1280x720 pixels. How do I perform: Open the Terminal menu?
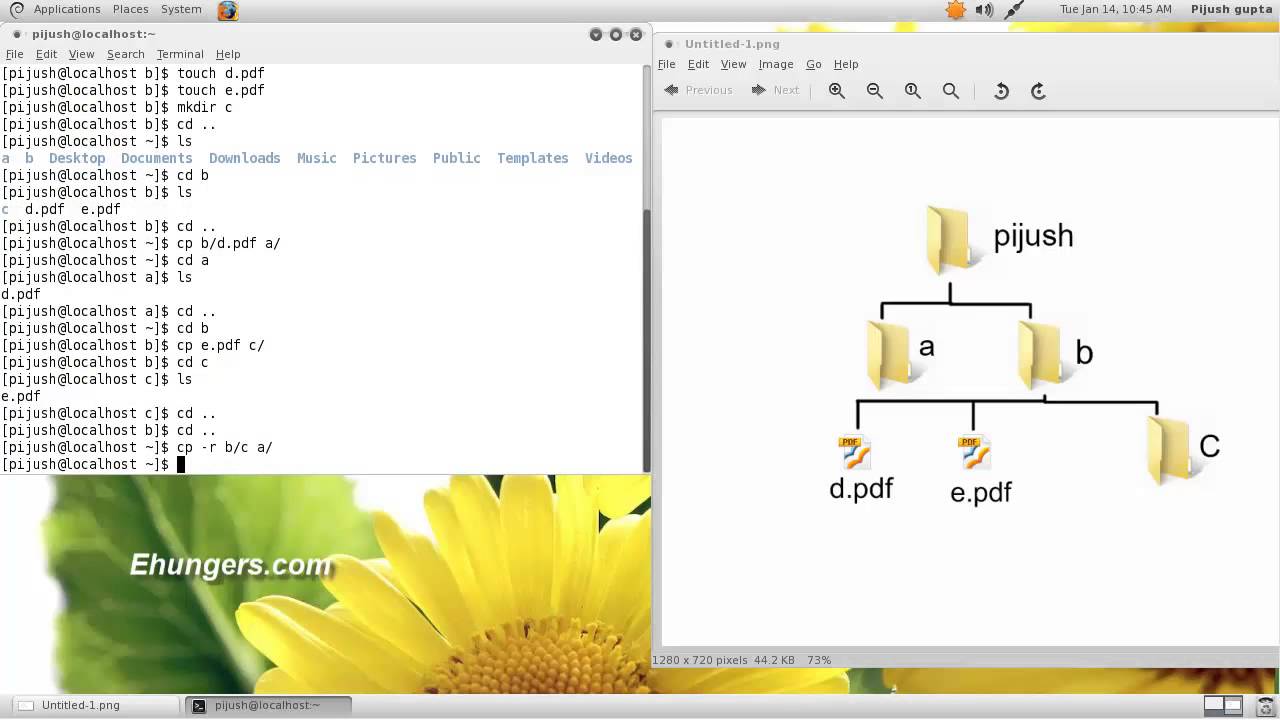tap(180, 54)
